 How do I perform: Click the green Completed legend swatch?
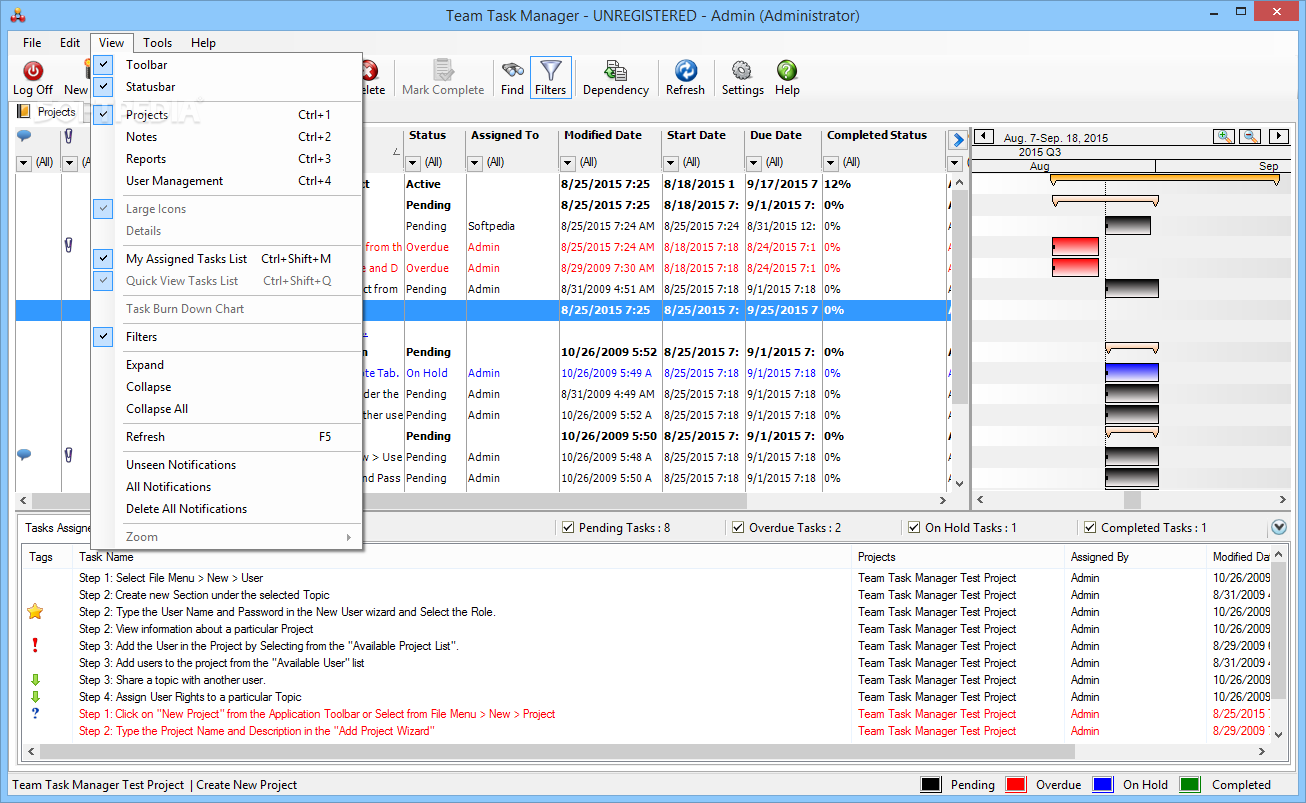pos(1190,785)
